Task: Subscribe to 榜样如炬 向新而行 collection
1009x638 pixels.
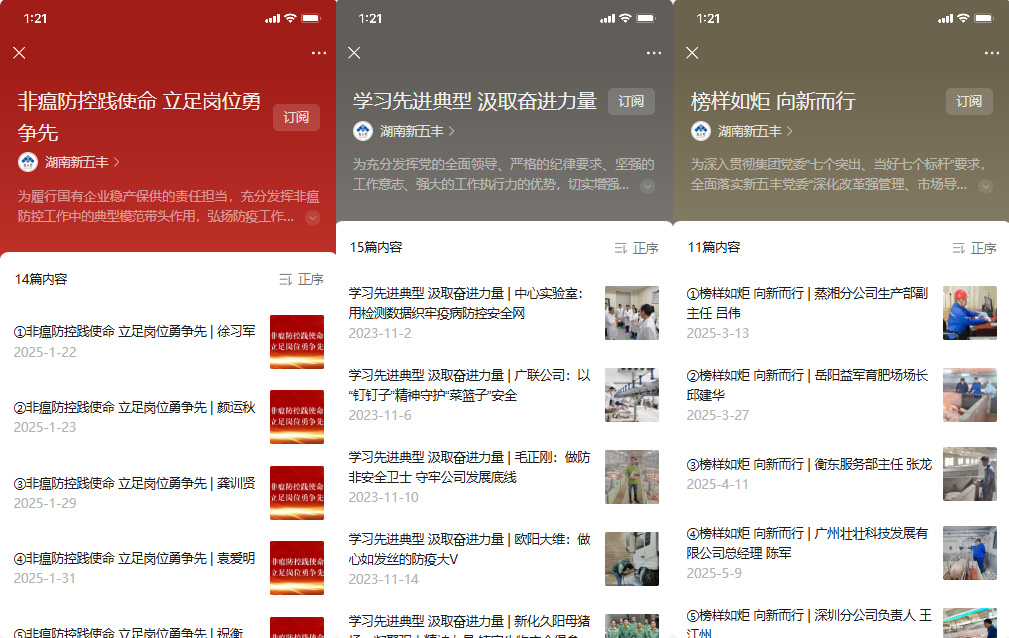Action: point(969,101)
